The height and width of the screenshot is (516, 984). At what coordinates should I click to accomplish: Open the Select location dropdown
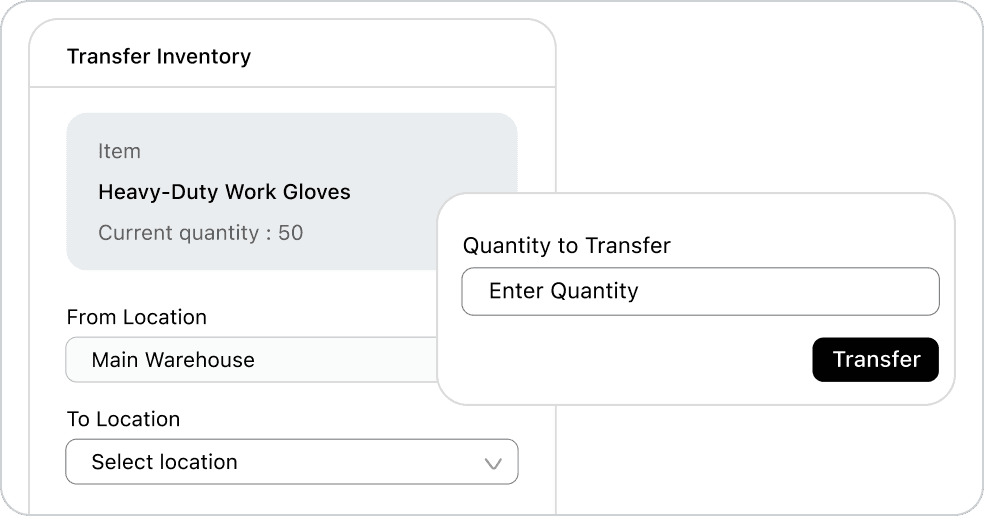coord(291,462)
